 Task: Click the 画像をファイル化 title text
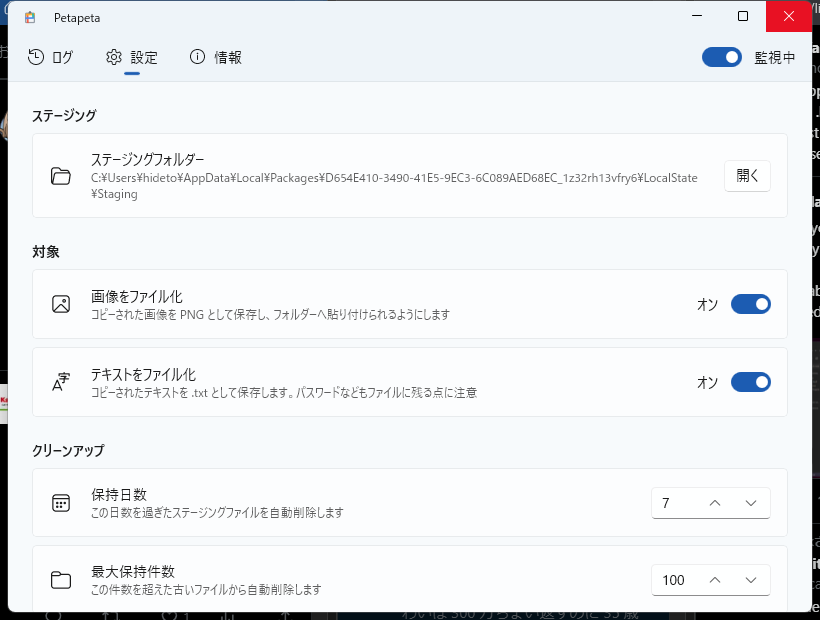point(136,296)
